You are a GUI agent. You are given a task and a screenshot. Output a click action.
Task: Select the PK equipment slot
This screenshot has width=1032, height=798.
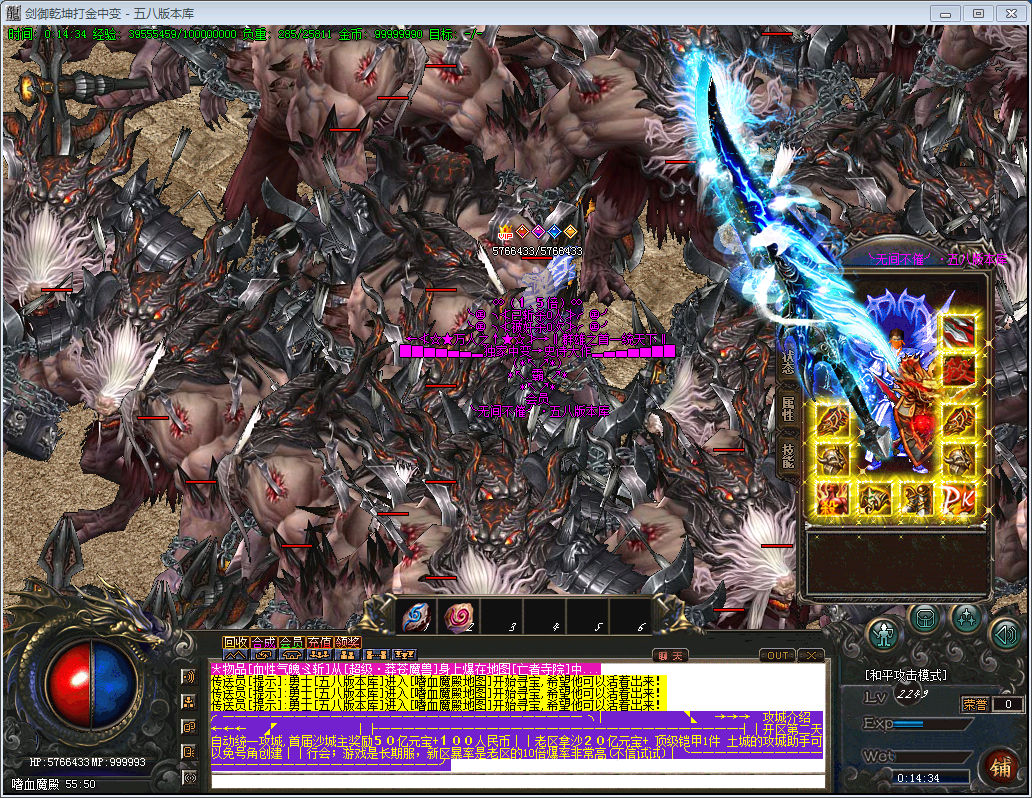(958, 499)
